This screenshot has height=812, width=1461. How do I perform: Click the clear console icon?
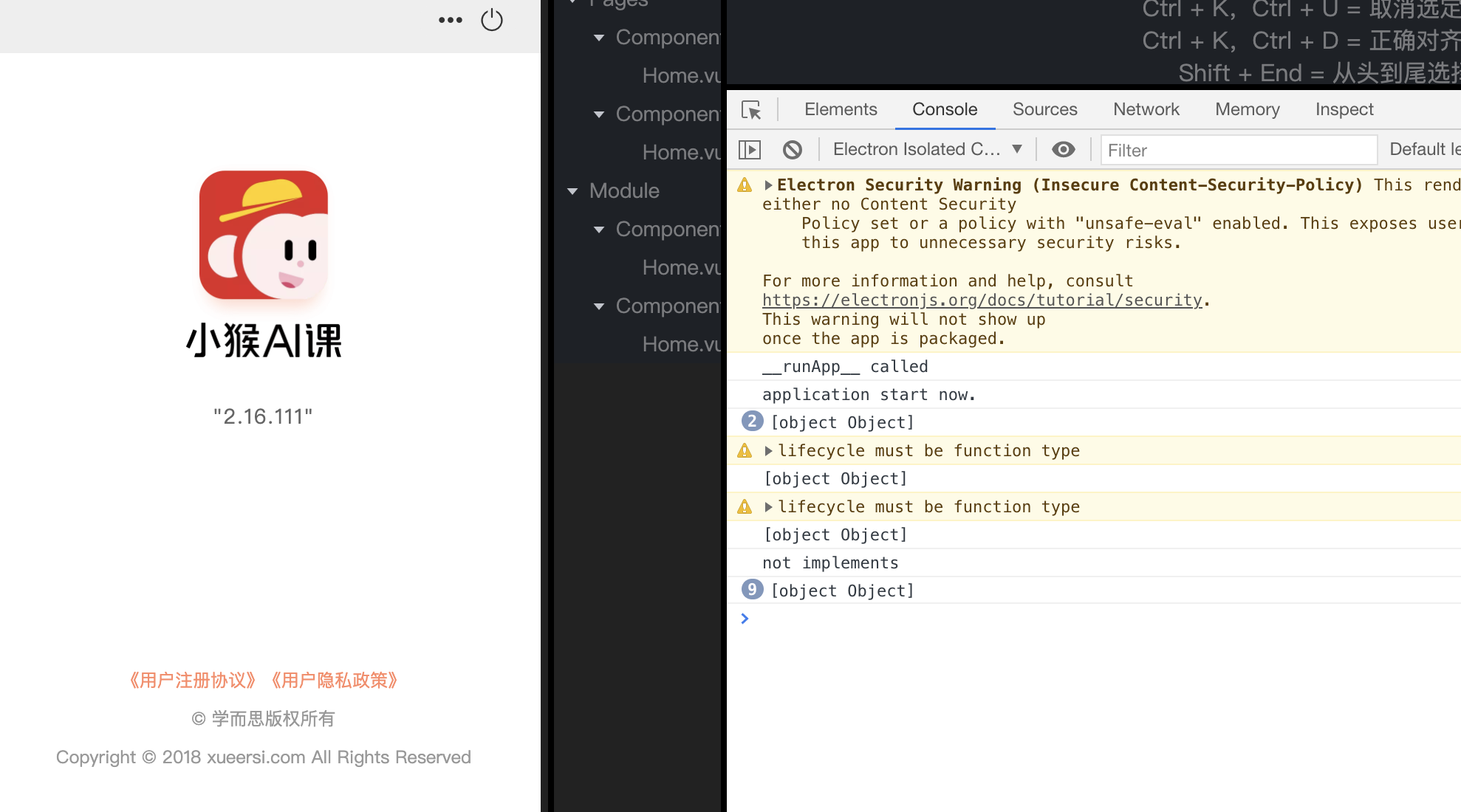pyautogui.click(x=793, y=150)
